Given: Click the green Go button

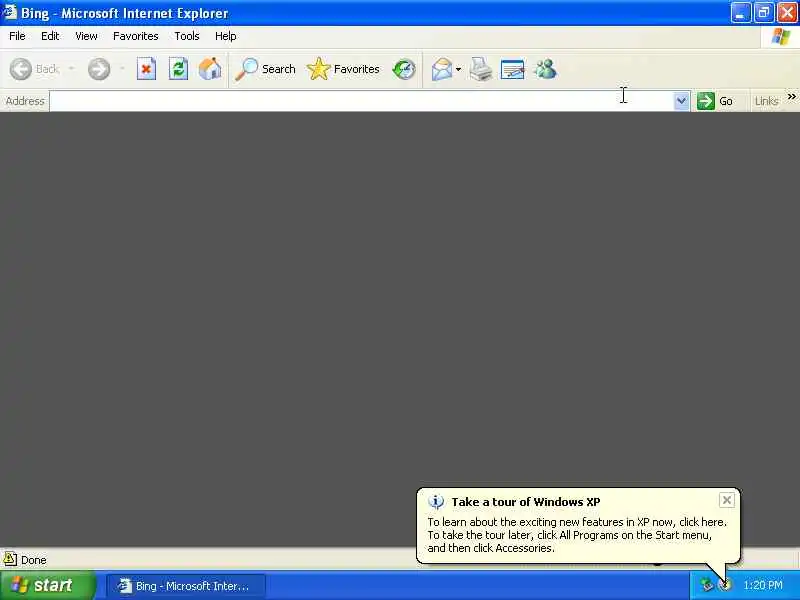Looking at the screenshot, I should coord(716,101).
